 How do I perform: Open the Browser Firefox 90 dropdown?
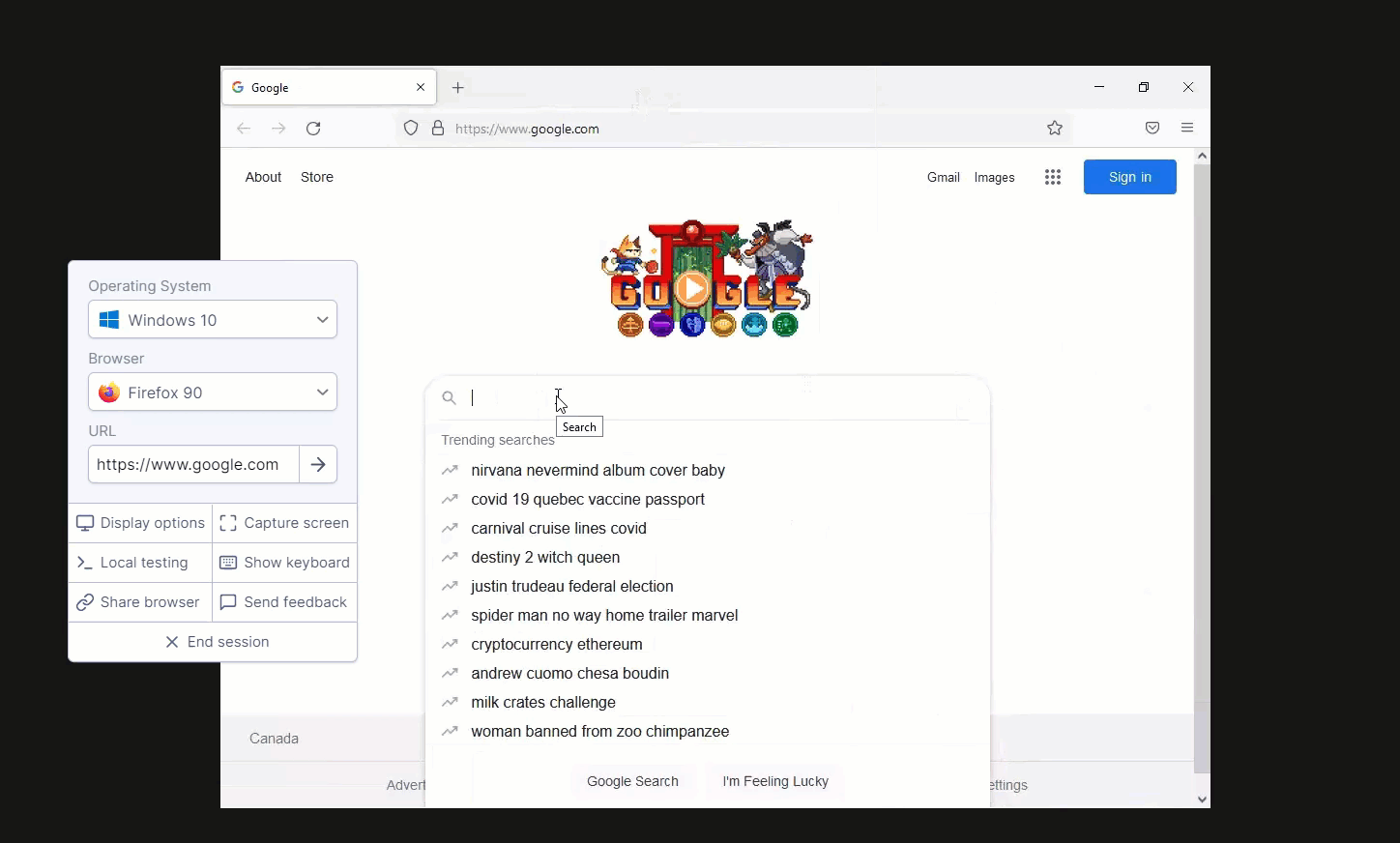pos(213,392)
